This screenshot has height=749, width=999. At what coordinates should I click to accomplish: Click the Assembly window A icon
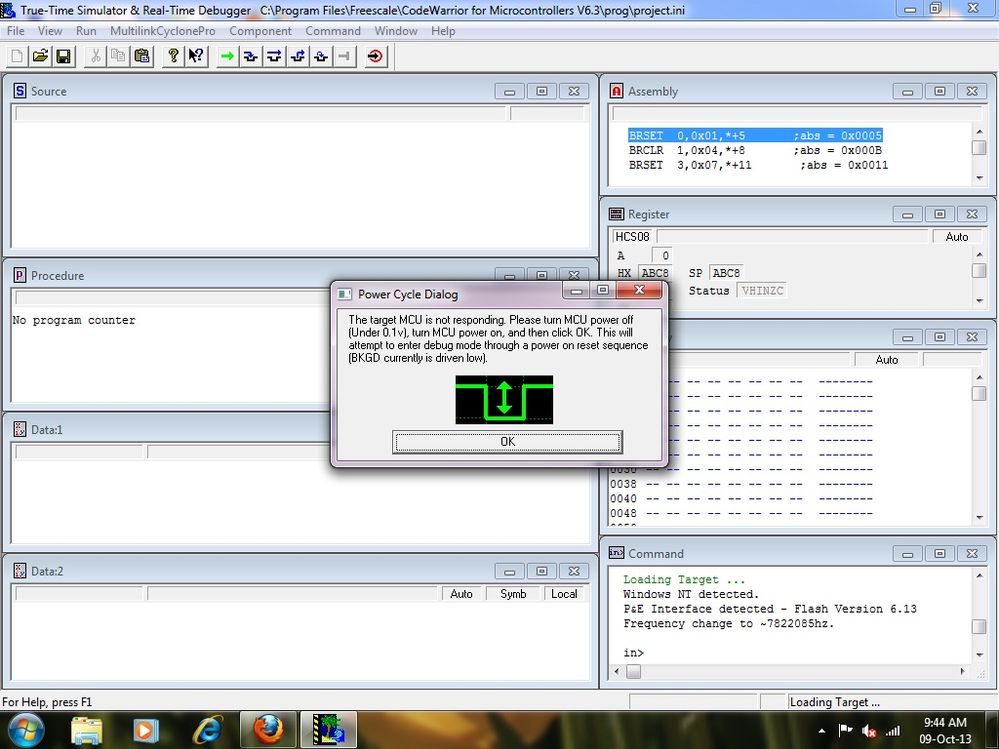pyautogui.click(x=616, y=91)
